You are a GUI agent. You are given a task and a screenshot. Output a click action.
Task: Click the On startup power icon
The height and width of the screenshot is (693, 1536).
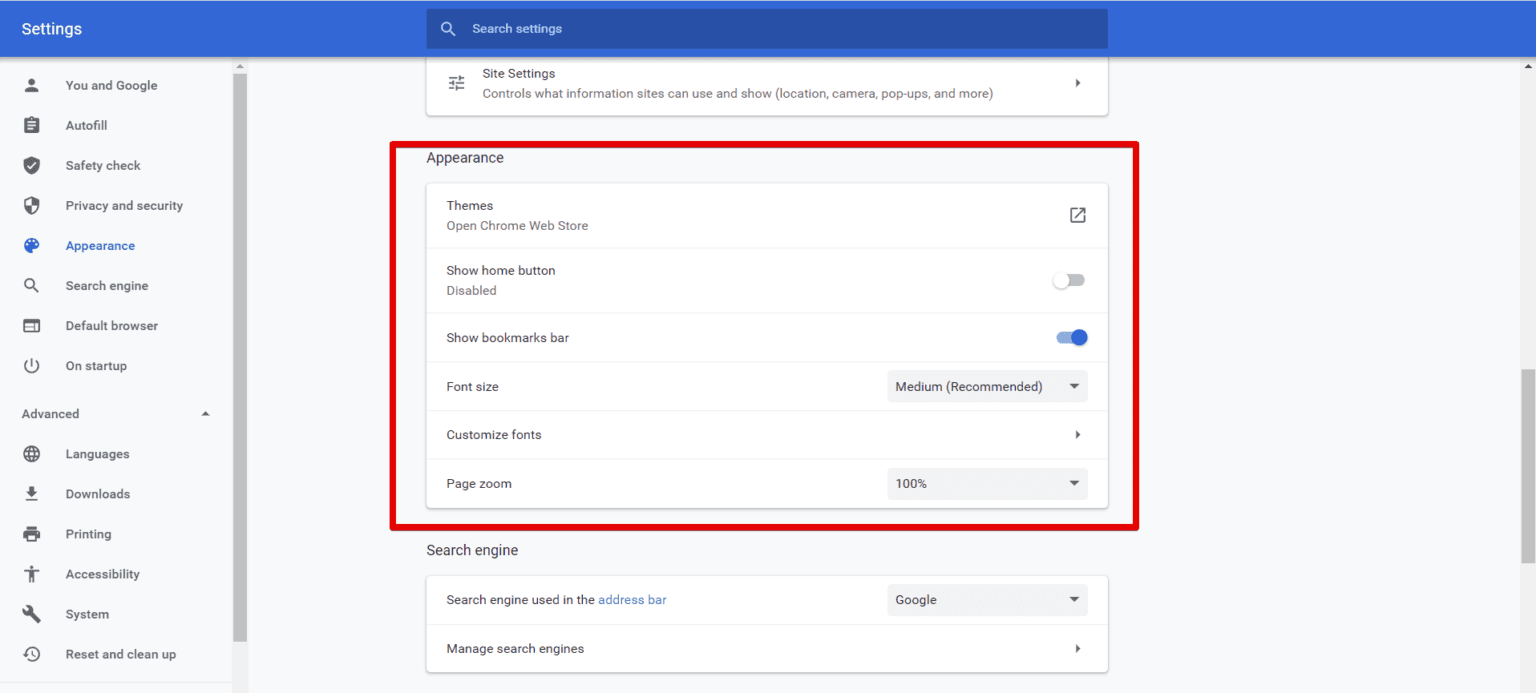click(x=31, y=365)
